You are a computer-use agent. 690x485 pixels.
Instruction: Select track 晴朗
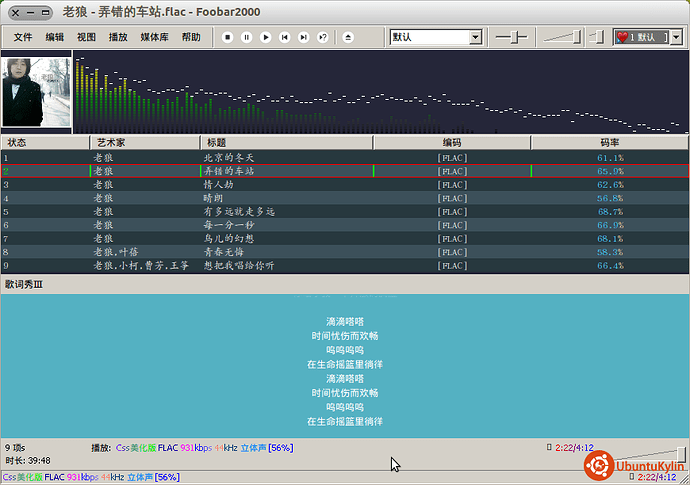(x=345, y=198)
